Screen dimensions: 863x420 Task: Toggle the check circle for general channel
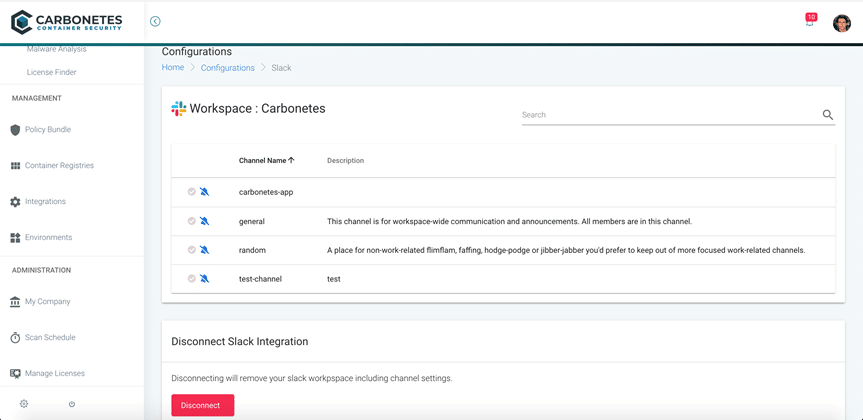coord(192,221)
